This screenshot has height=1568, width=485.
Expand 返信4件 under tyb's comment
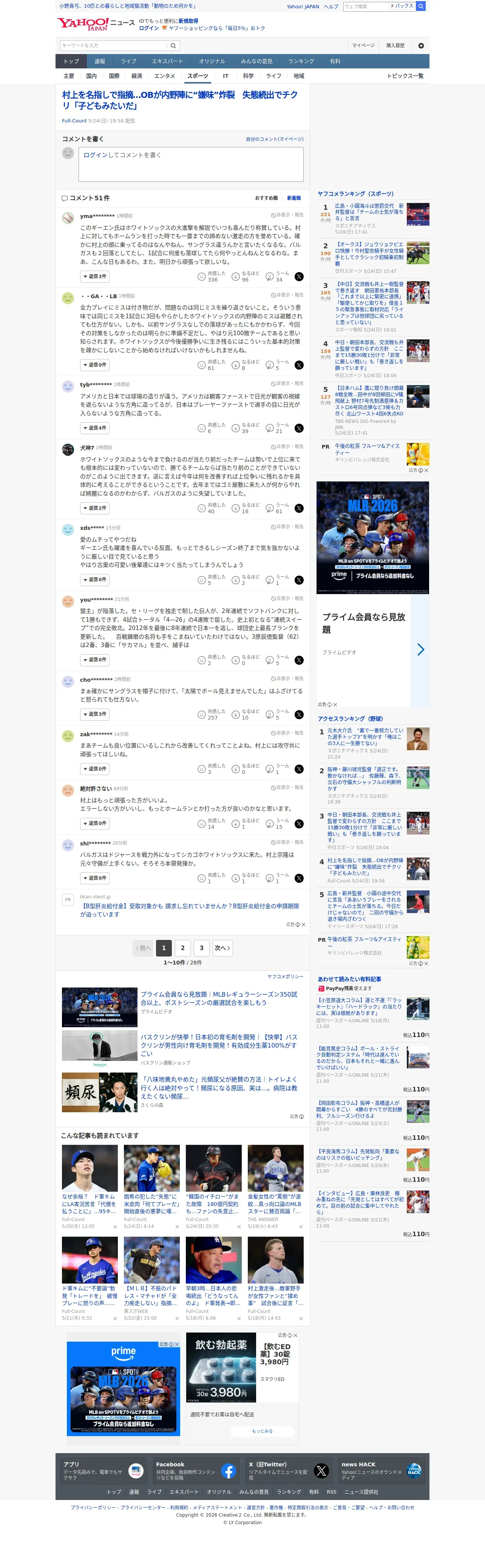(95, 429)
